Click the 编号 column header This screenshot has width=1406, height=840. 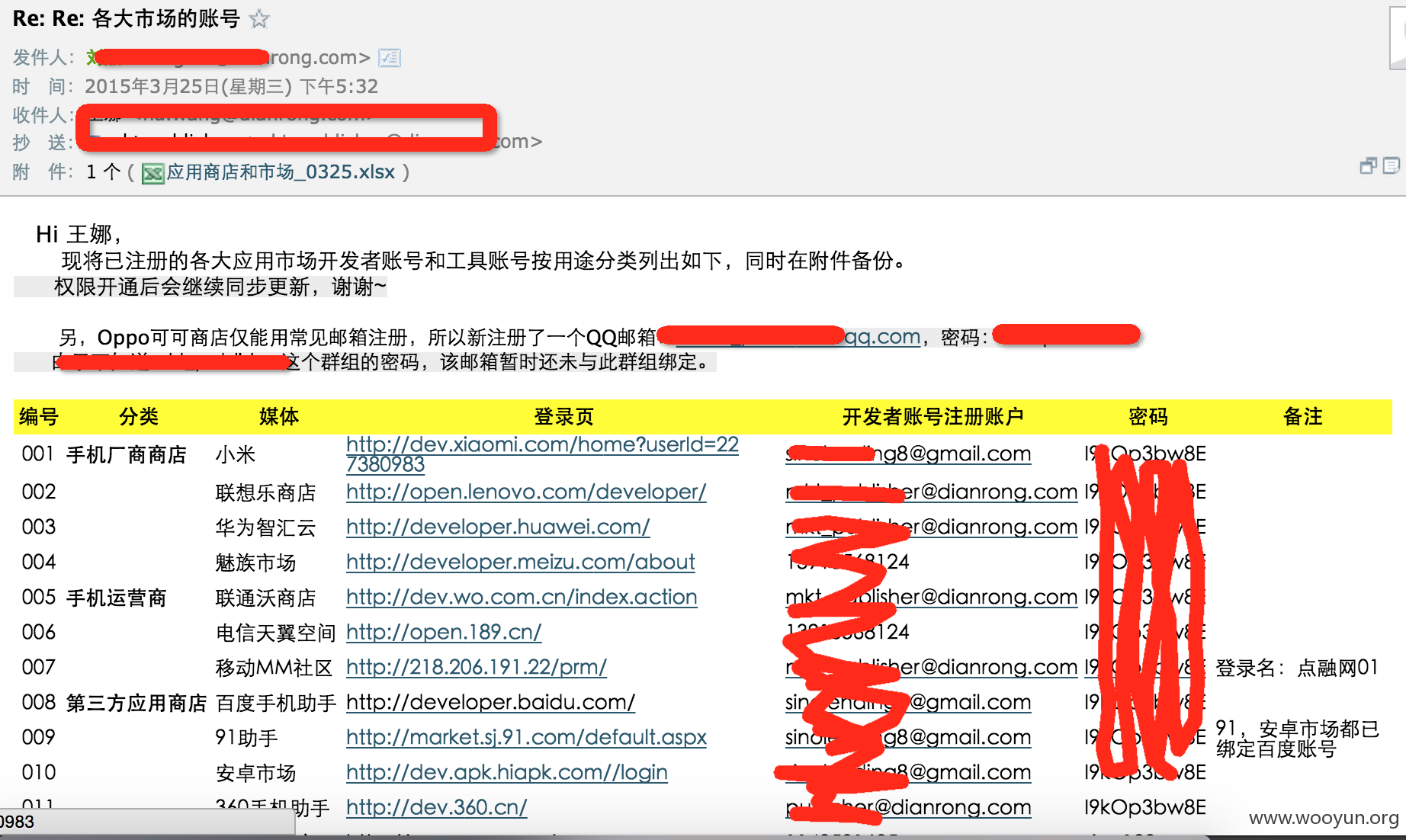pos(39,416)
